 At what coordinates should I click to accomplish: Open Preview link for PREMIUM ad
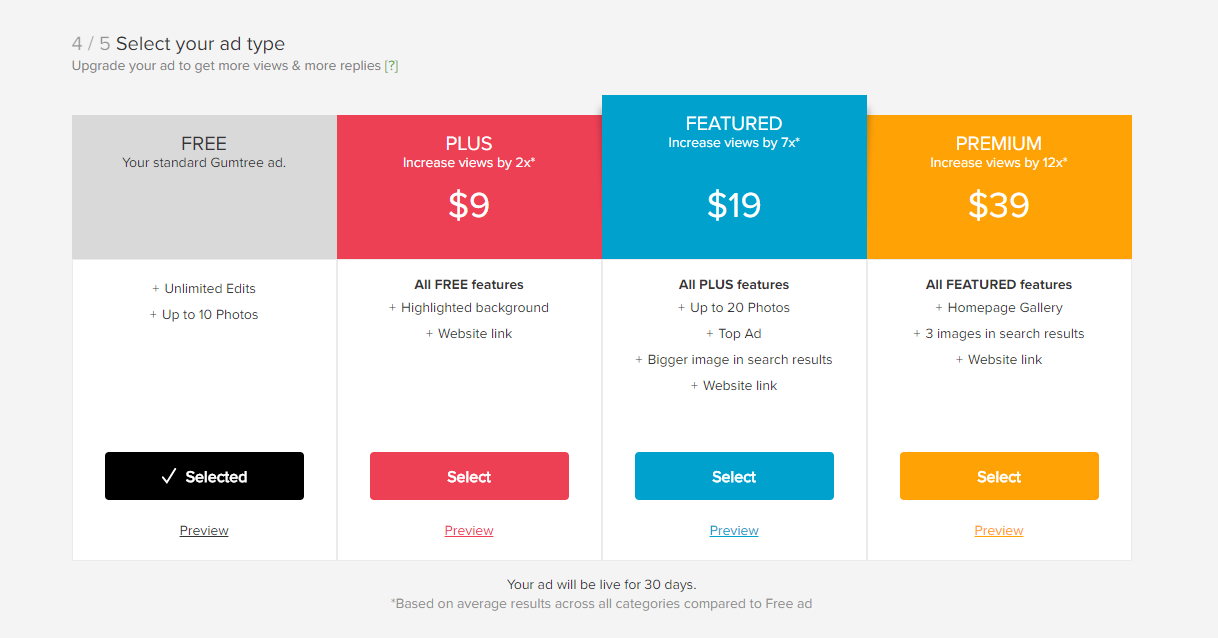(999, 531)
